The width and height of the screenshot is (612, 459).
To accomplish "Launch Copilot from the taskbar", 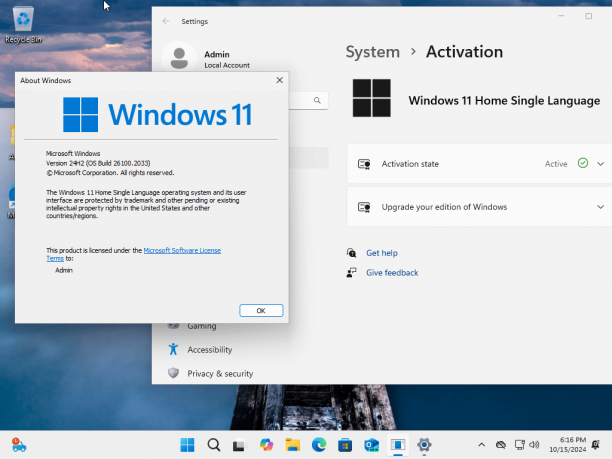I will 266,445.
